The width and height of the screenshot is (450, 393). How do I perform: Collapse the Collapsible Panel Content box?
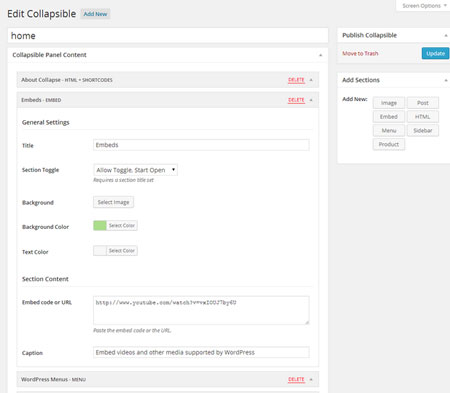point(321,55)
